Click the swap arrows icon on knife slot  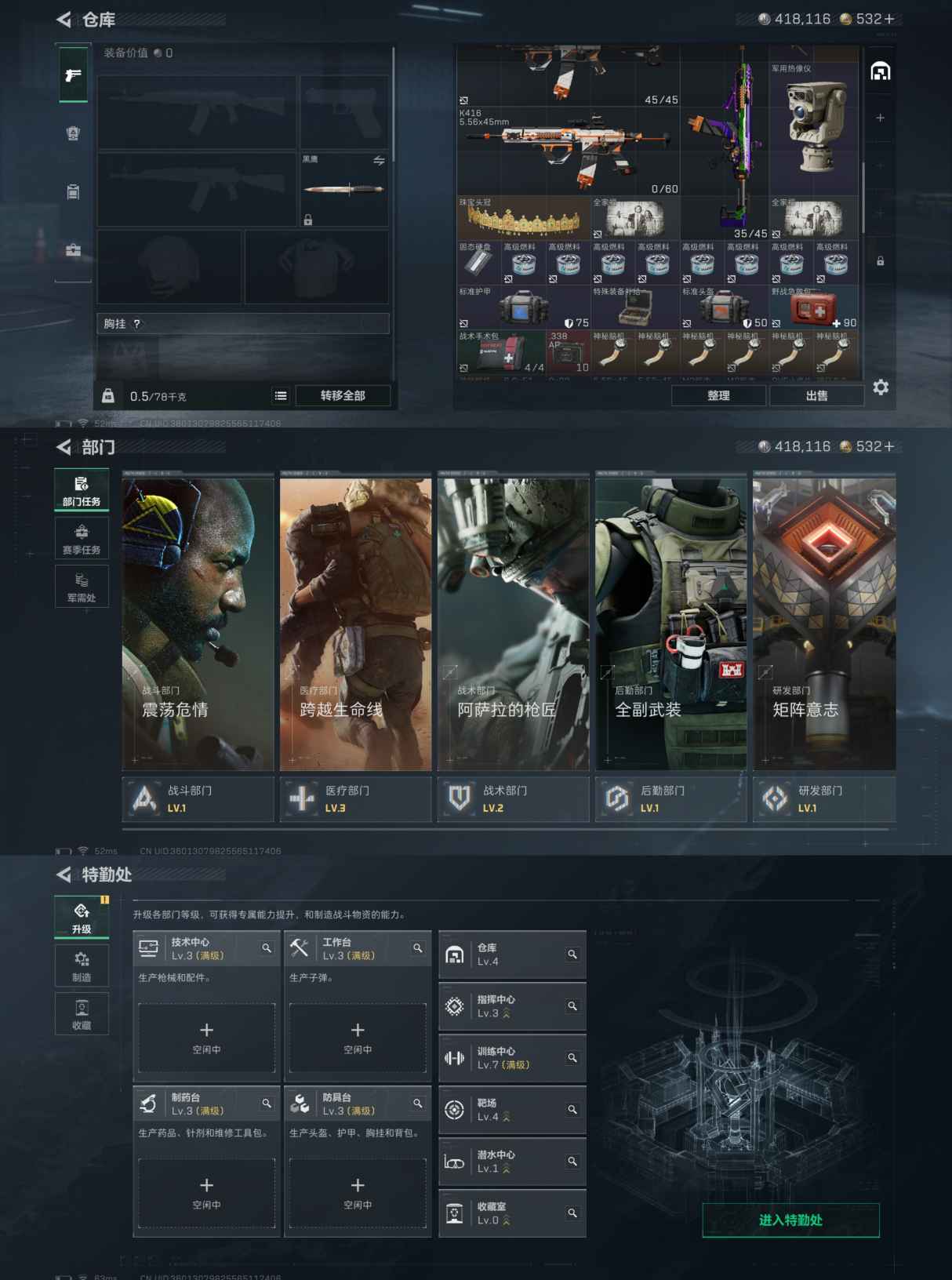[379, 160]
